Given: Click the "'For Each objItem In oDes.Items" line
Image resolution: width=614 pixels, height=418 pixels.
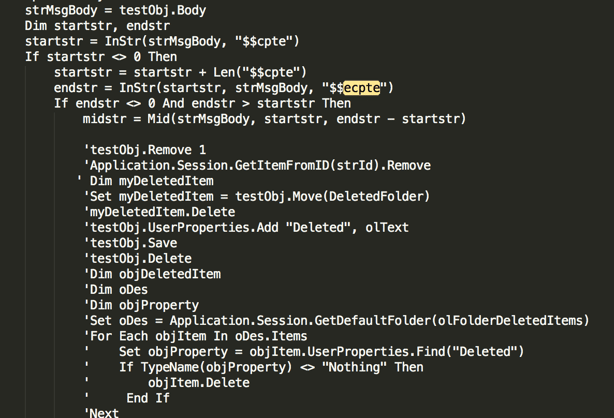Looking at the screenshot, I should click(195, 336).
